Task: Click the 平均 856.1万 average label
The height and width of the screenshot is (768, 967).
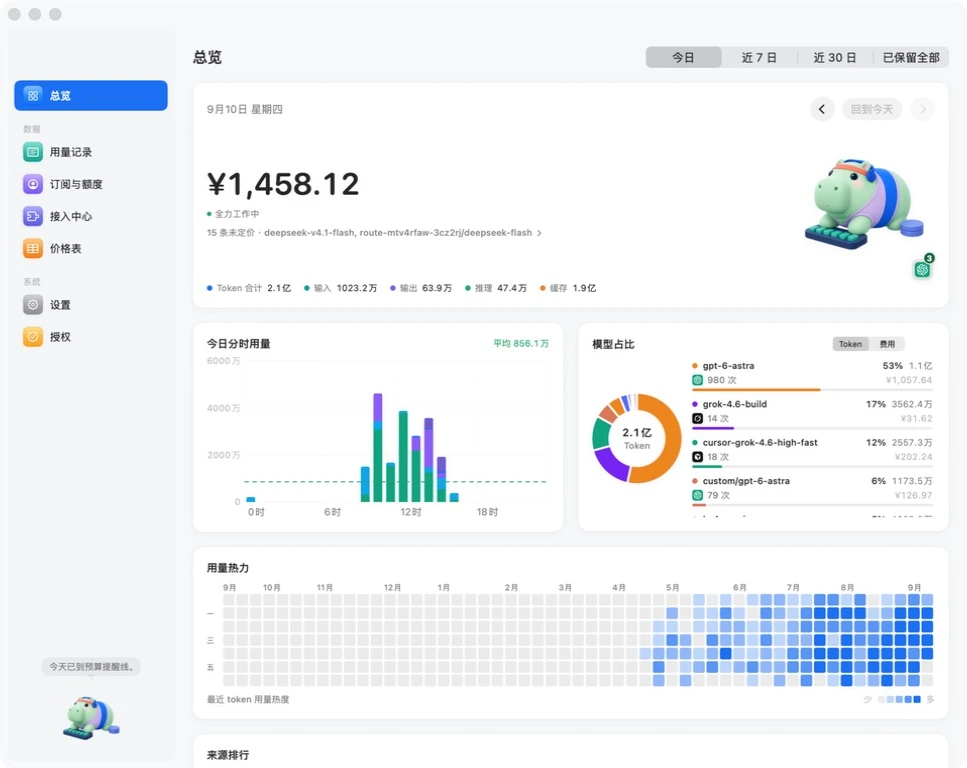Action: [521, 344]
